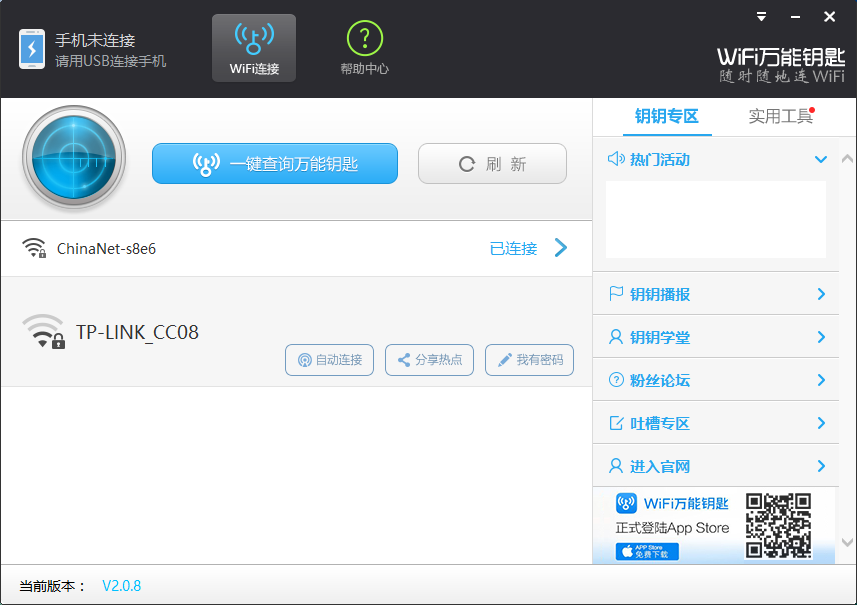This screenshot has width=857, height=605.
Task: Click 一键查询万能钥匙 button
Action: click(x=275, y=164)
